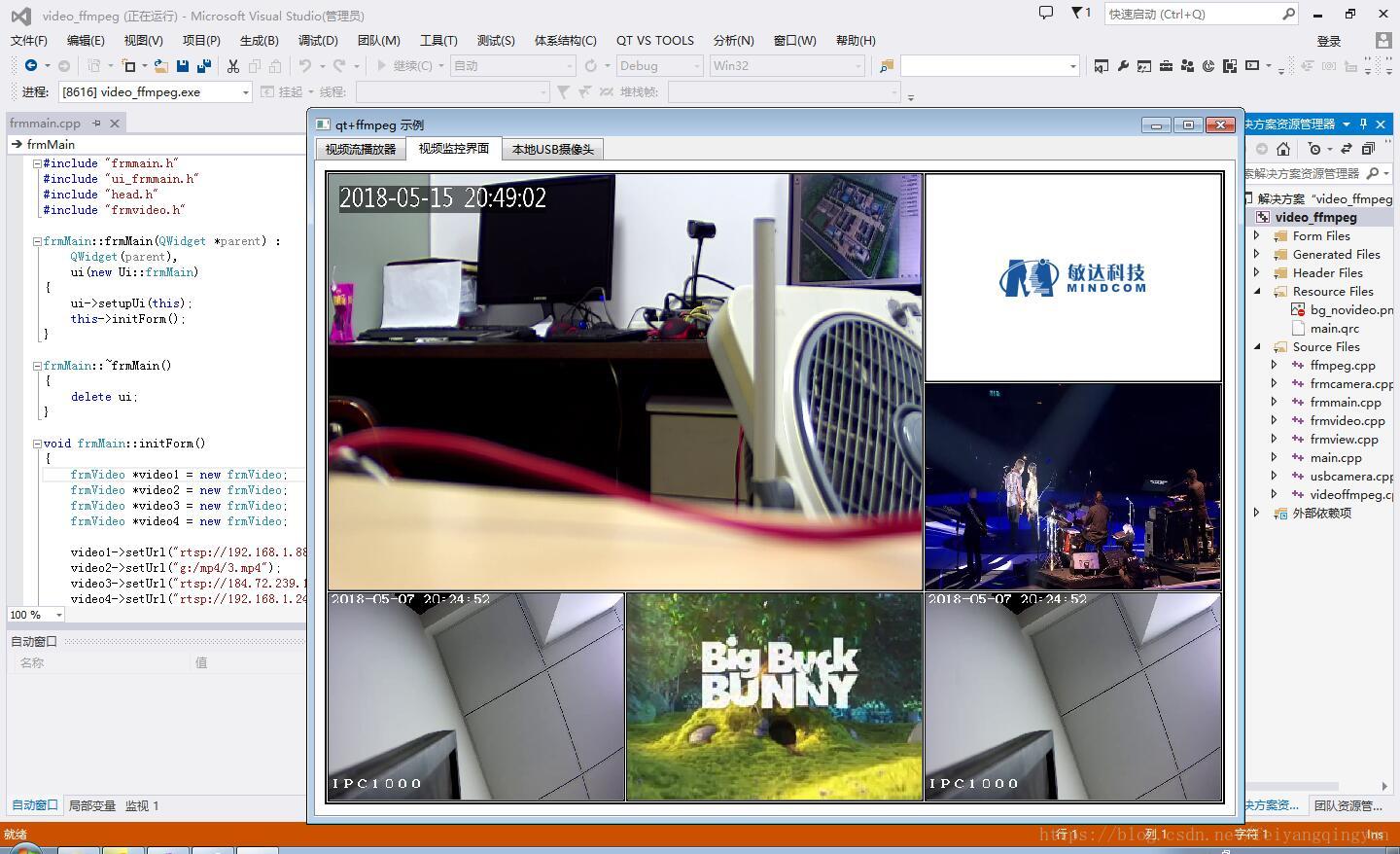Open the 调试(D) menu
Viewport: 1400px width, 854px height.
tap(318, 40)
